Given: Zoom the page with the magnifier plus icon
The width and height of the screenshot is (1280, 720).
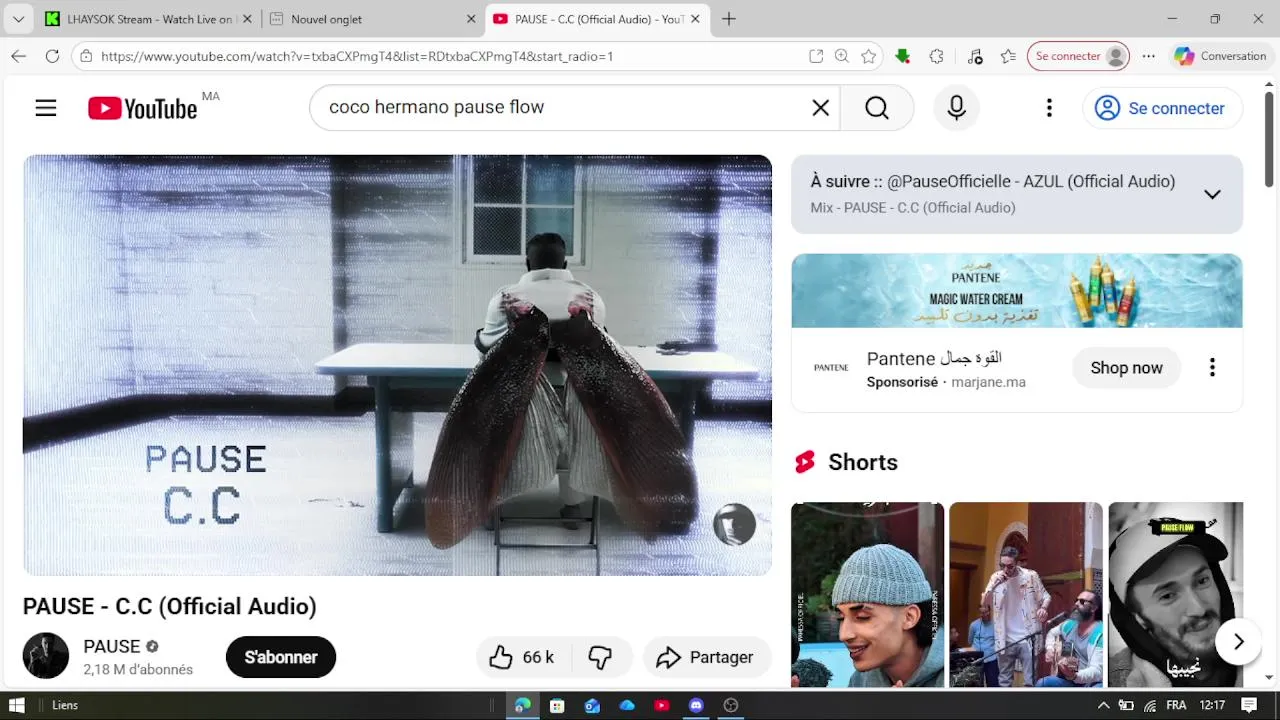Looking at the screenshot, I should pyautogui.click(x=842, y=56).
